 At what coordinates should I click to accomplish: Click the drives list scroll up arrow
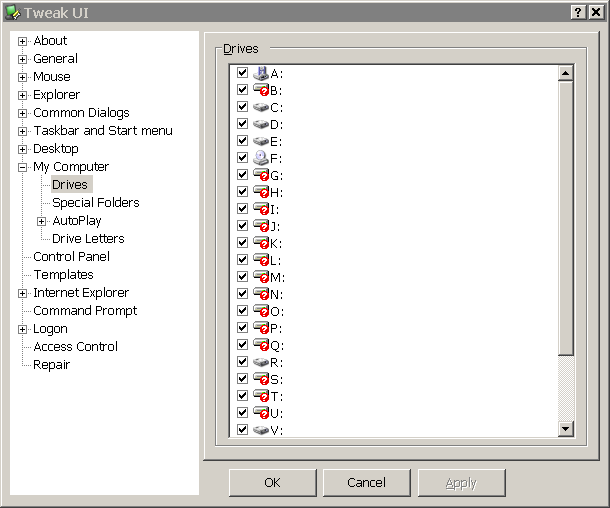tap(565, 73)
